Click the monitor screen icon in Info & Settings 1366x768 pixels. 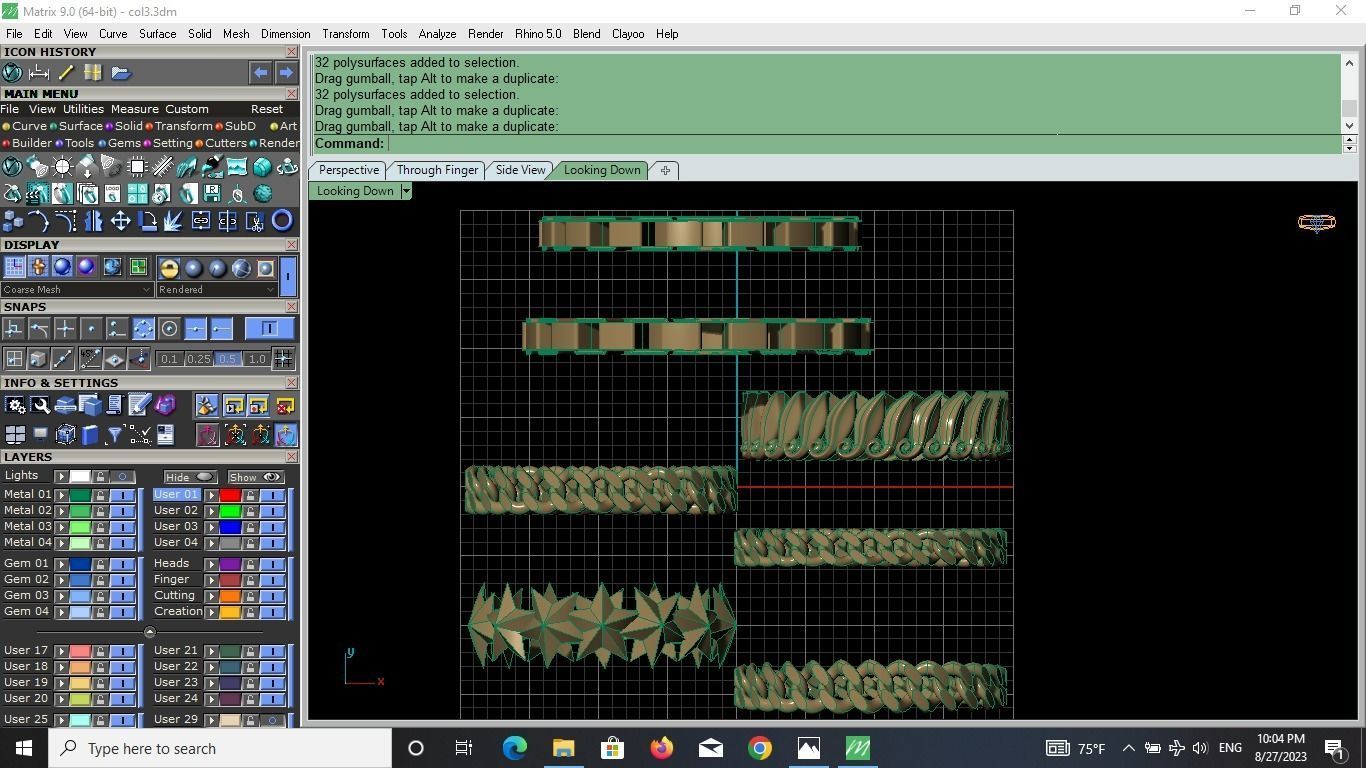(40, 435)
